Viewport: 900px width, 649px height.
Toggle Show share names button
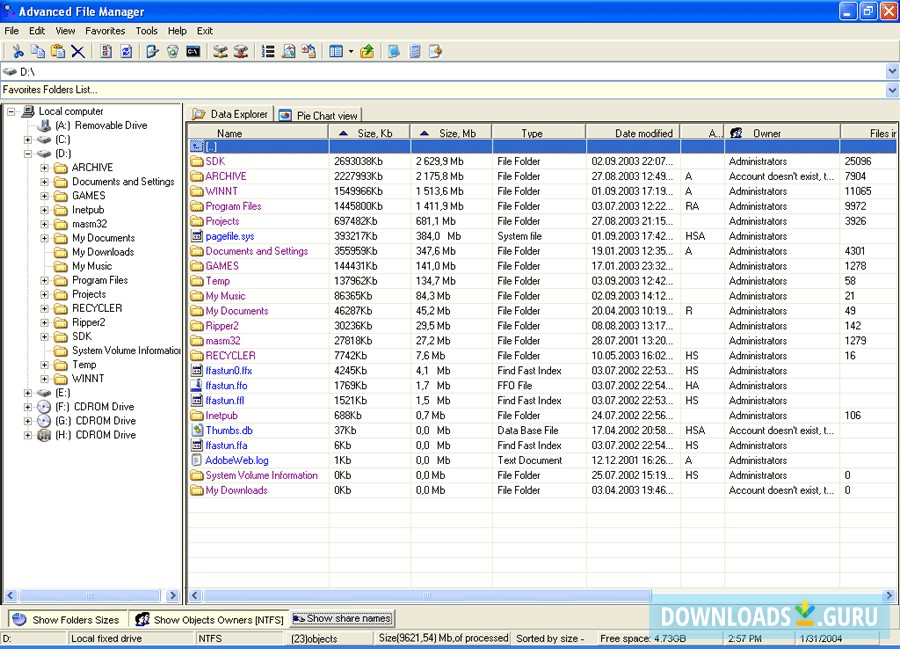[x=342, y=619]
